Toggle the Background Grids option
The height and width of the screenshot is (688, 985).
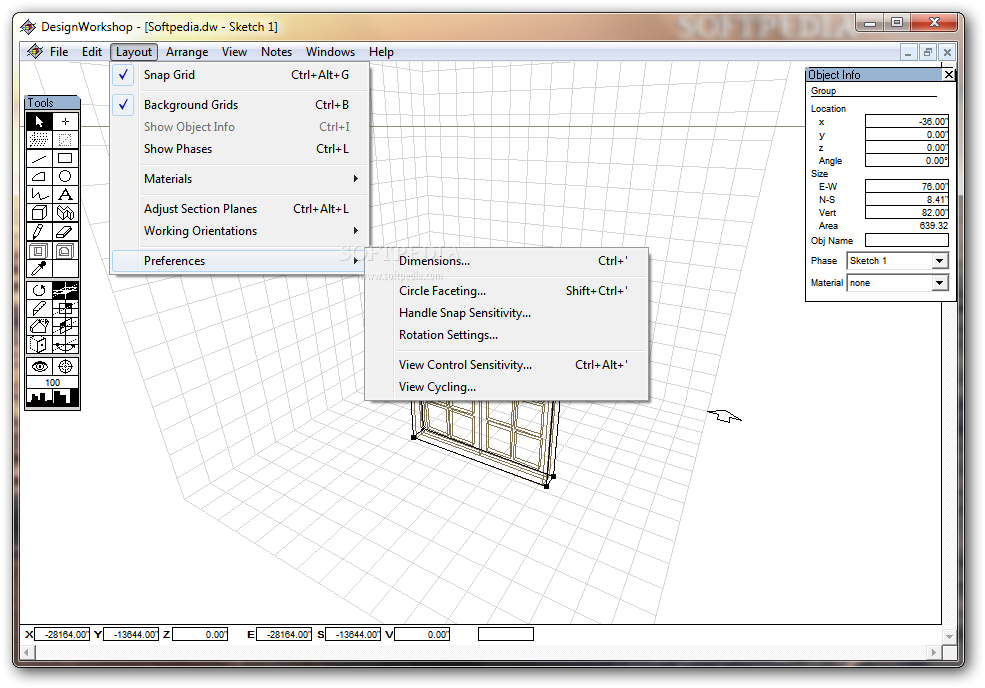[x=241, y=105]
